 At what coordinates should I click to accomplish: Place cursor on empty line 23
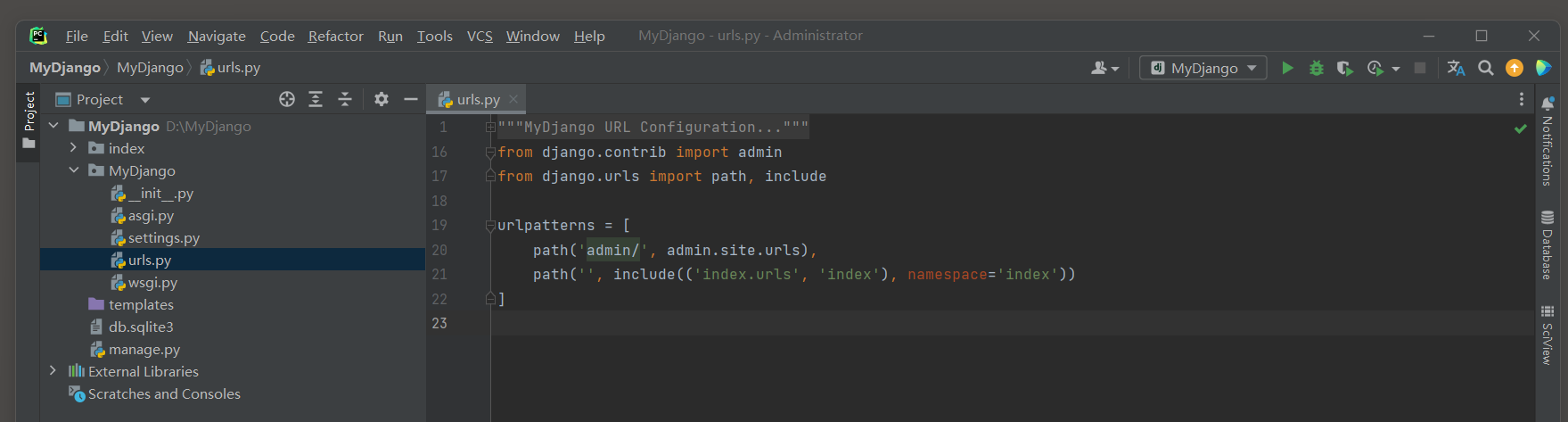[1012, 323]
